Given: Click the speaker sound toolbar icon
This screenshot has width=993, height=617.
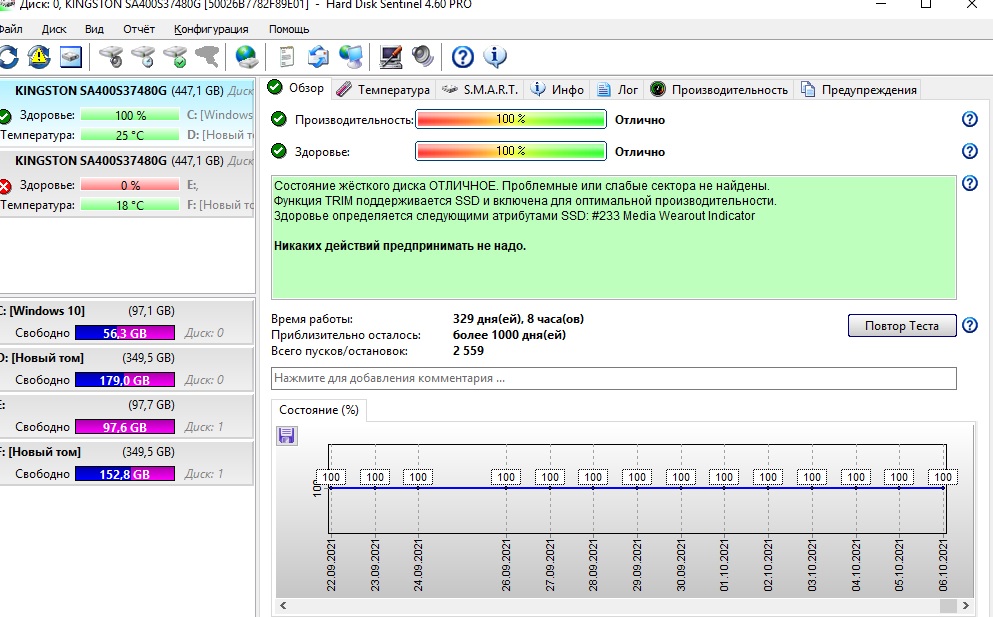Looking at the screenshot, I should pos(421,56).
